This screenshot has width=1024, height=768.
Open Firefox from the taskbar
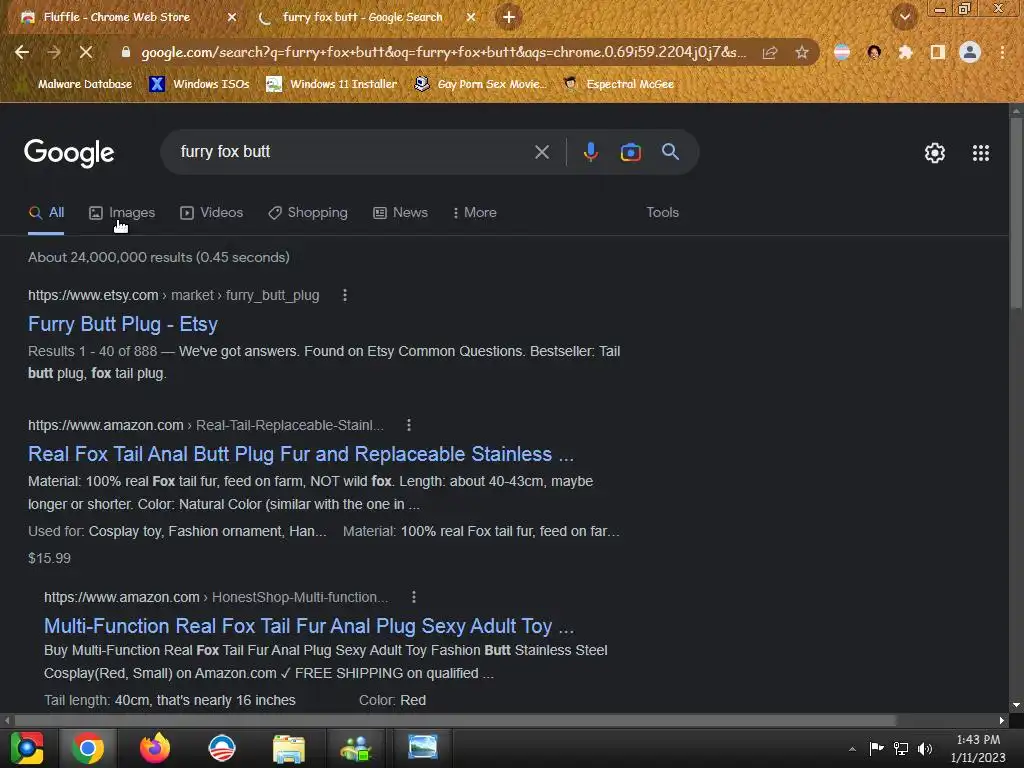click(x=155, y=748)
